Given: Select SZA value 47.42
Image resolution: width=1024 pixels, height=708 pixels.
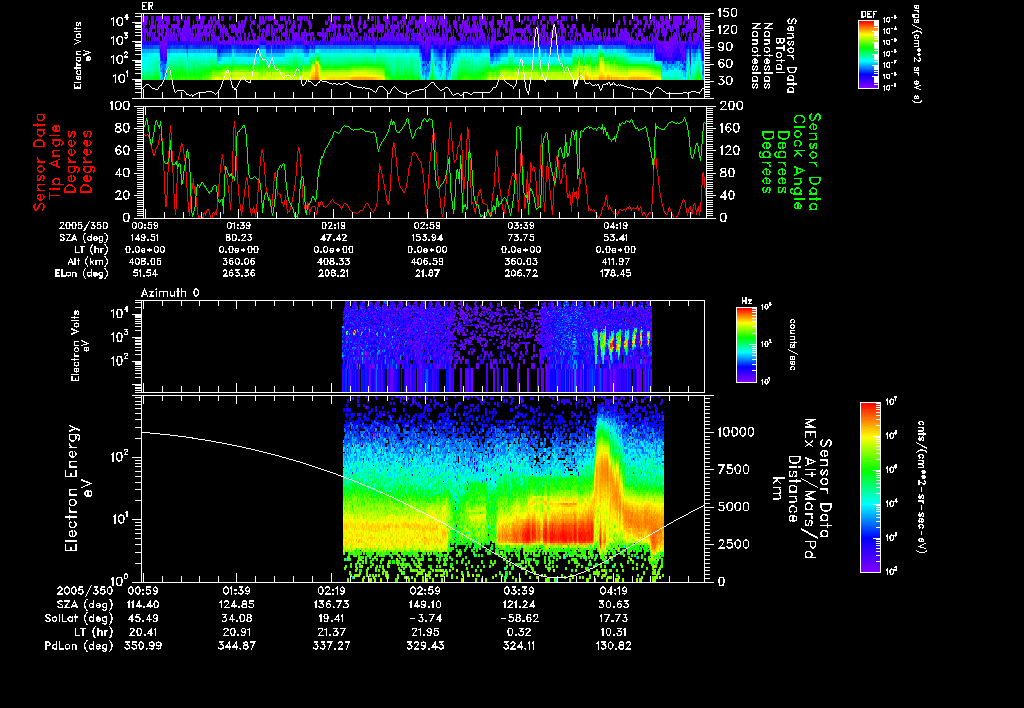Looking at the screenshot, I should point(332,238).
